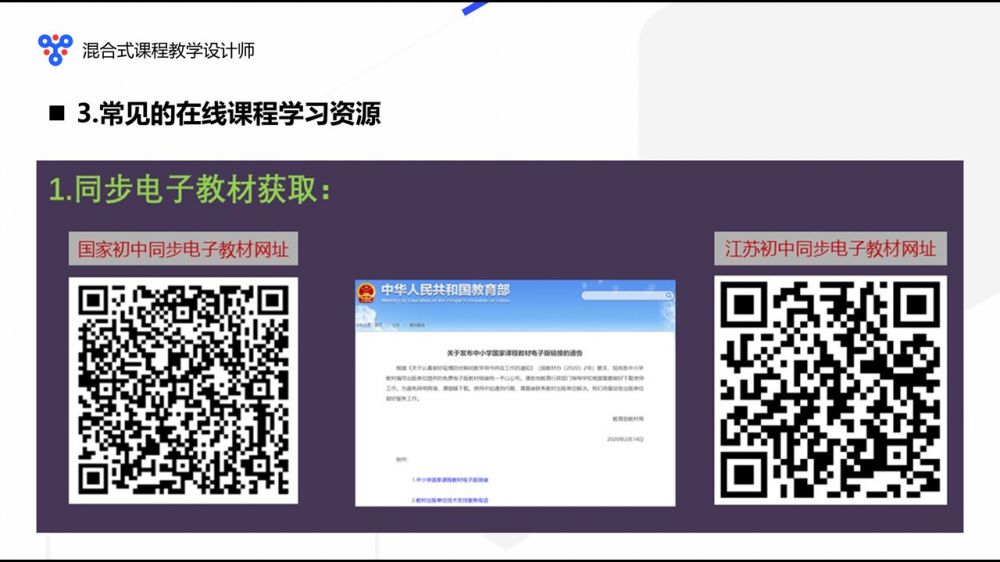Click the 江苏初中同步电子教材网址 QR code
Screen dimensions: 1000x562
pos(829,390)
